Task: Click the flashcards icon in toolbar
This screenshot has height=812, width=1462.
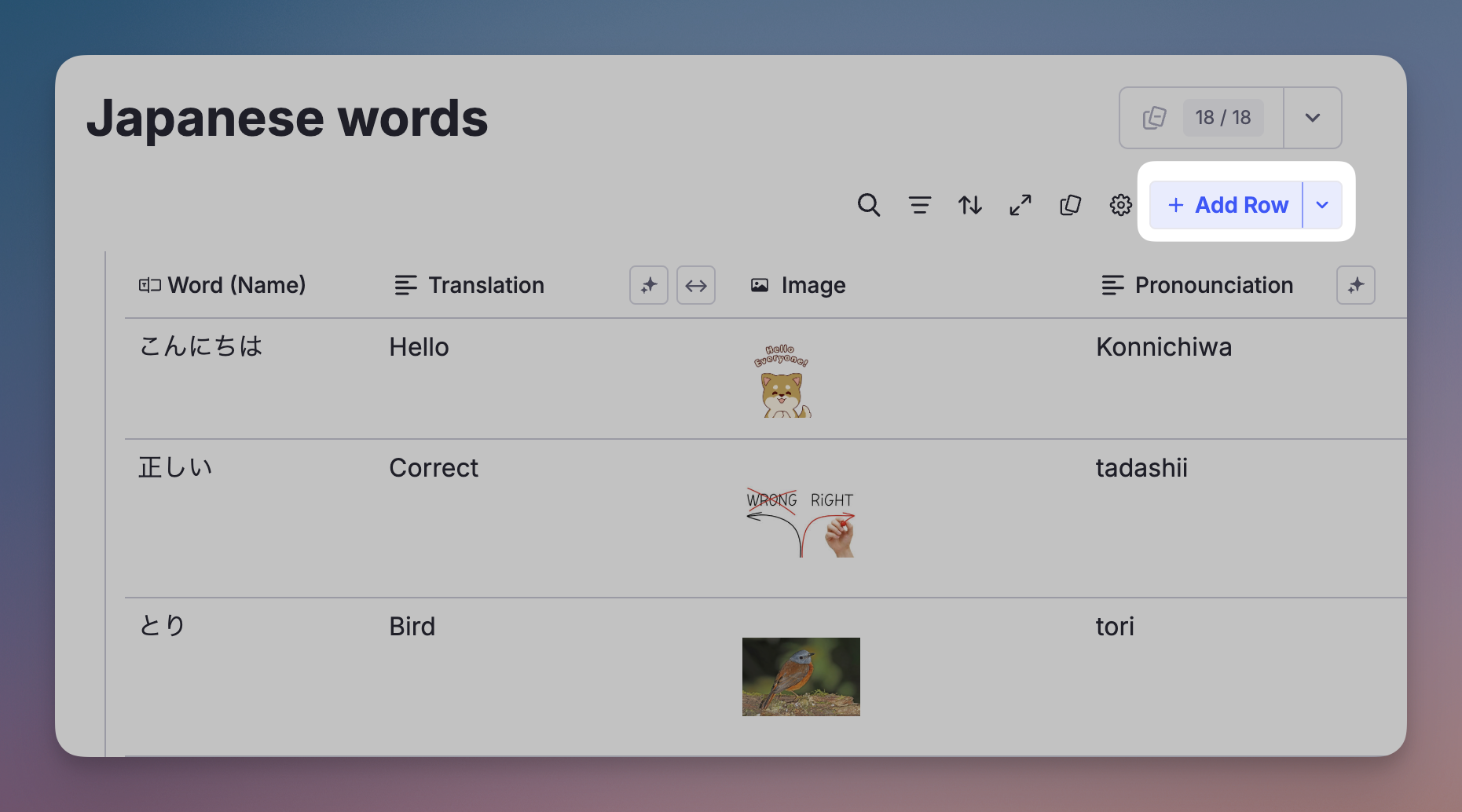Action: tap(1070, 205)
